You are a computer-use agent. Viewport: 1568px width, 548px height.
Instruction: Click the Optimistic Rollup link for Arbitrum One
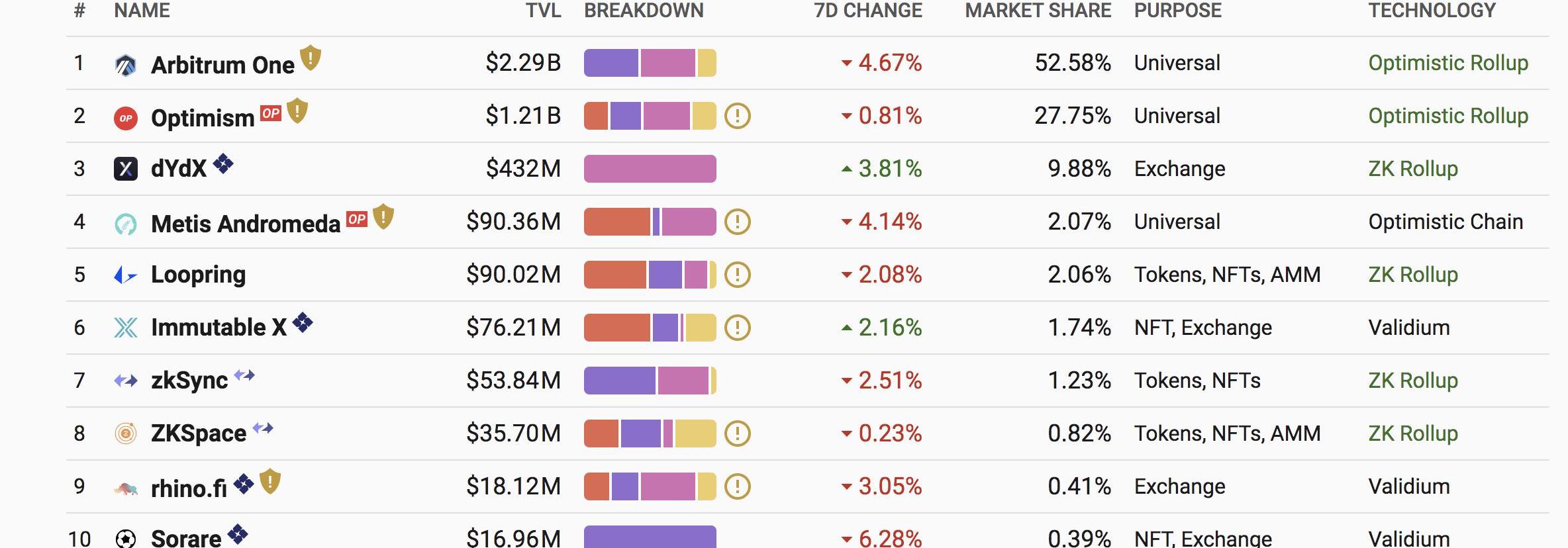[x=1448, y=63]
